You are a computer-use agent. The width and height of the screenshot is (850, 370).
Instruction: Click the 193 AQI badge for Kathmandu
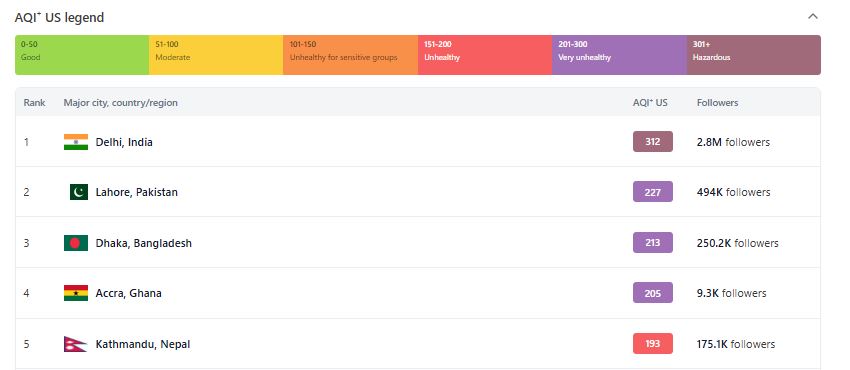[x=653, y=343]
